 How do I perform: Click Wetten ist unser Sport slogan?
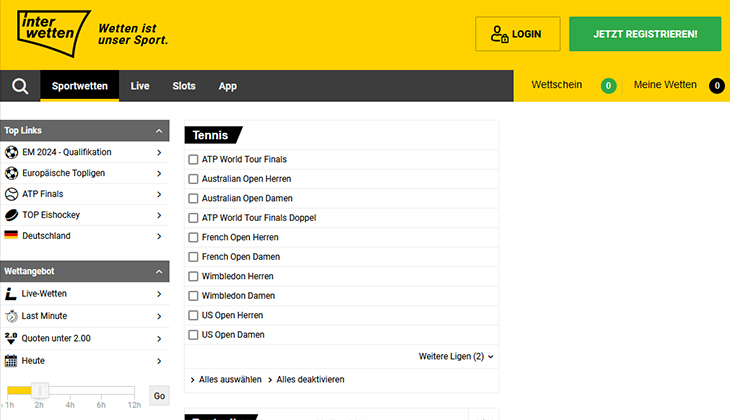(x=133, y=34)
